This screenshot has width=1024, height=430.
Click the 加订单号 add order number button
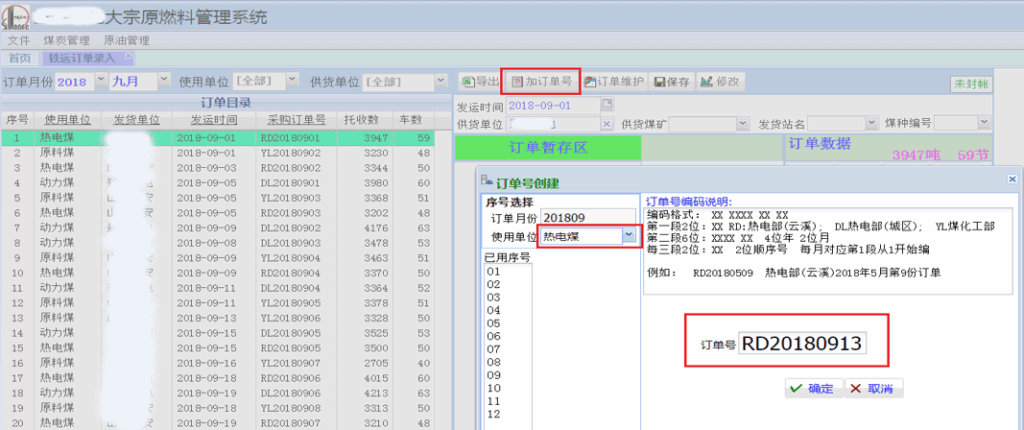[x=540, y=81]
